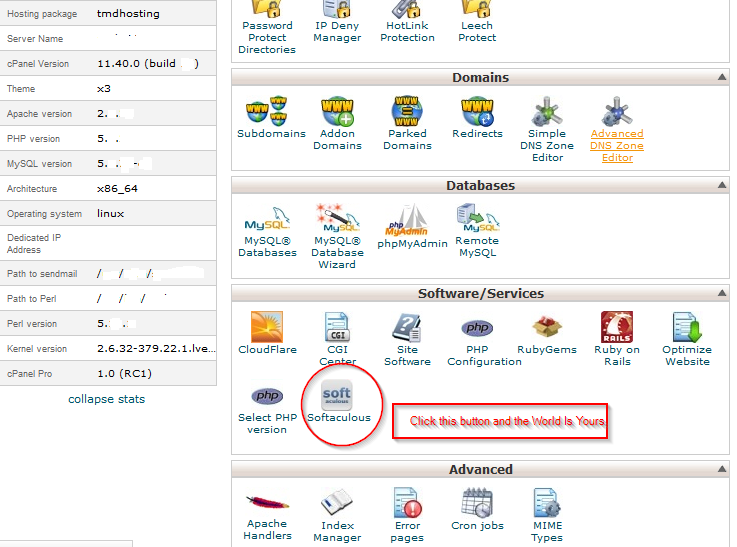Viewport: 737px width, 547px height.
Task: Open Select PHP version
Action: pyautogui.click(x=267, y=410)
